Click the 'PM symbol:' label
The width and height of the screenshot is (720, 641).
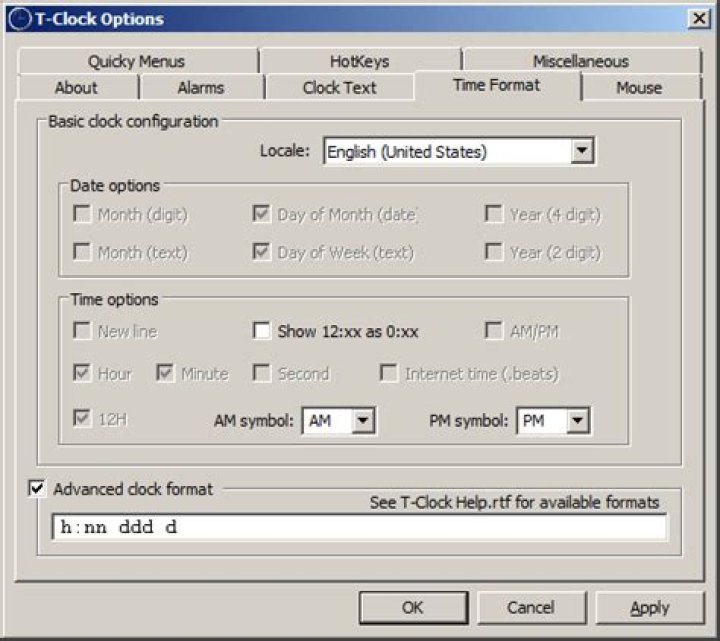click(x=469, y=421)
